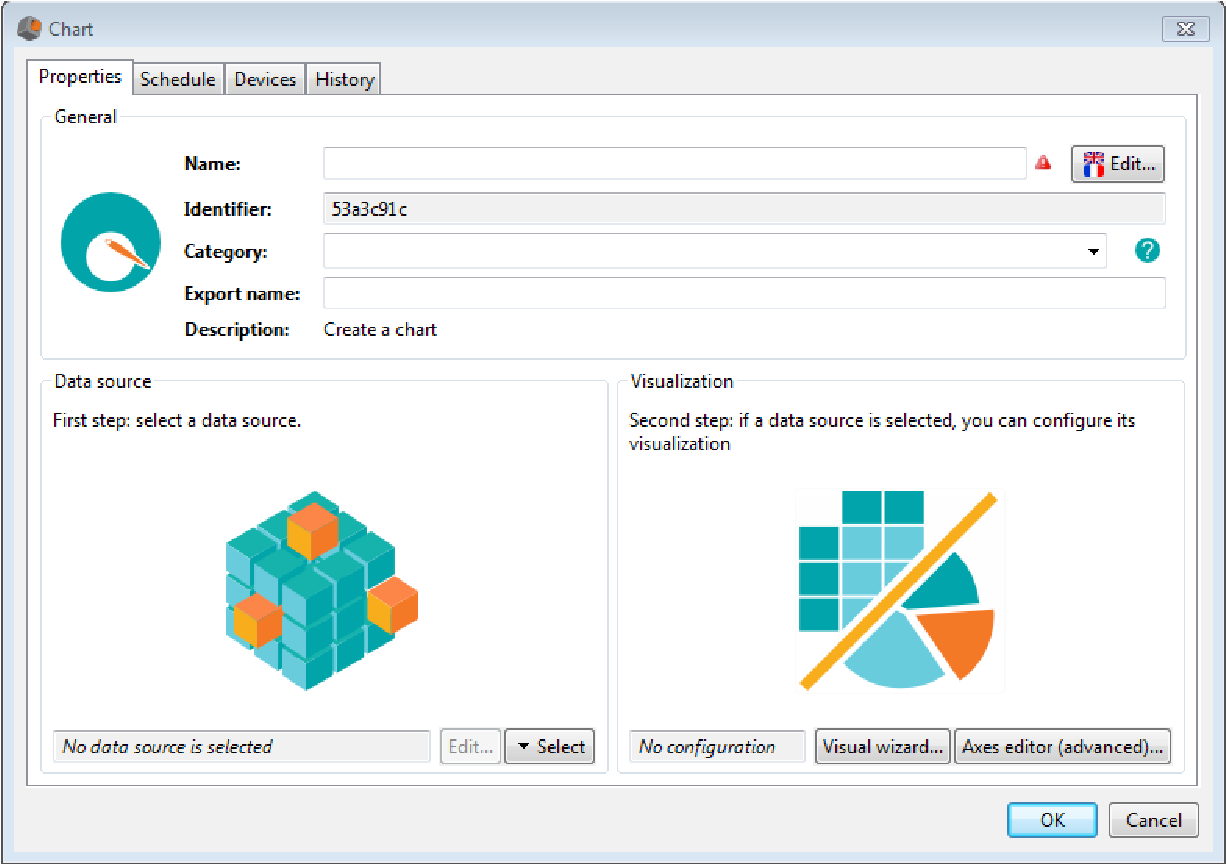Click into the Export name field

tap(744, 293)
